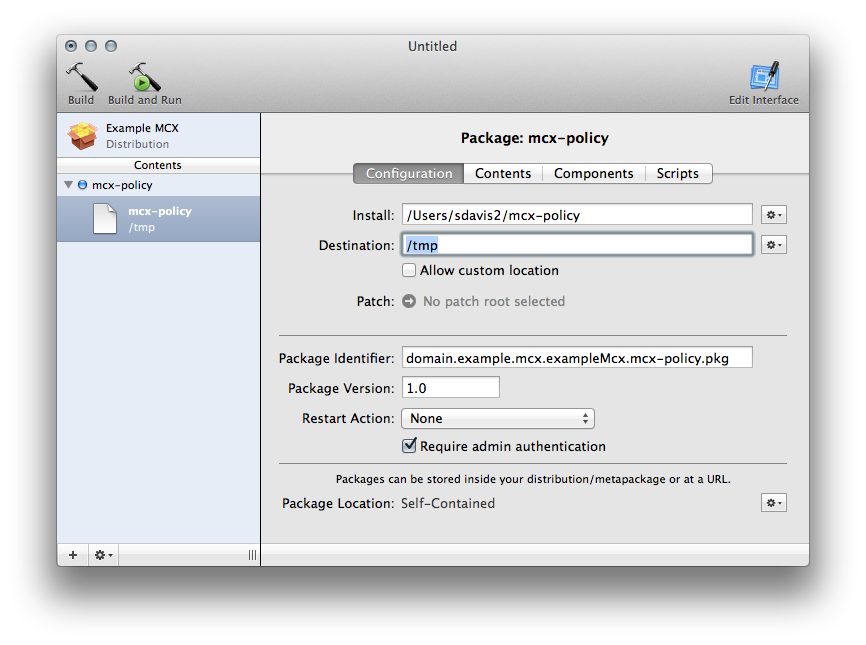Toggle Require admin authentication checkbox
Viewport: 866px width, 645px height.
point(409,446)
